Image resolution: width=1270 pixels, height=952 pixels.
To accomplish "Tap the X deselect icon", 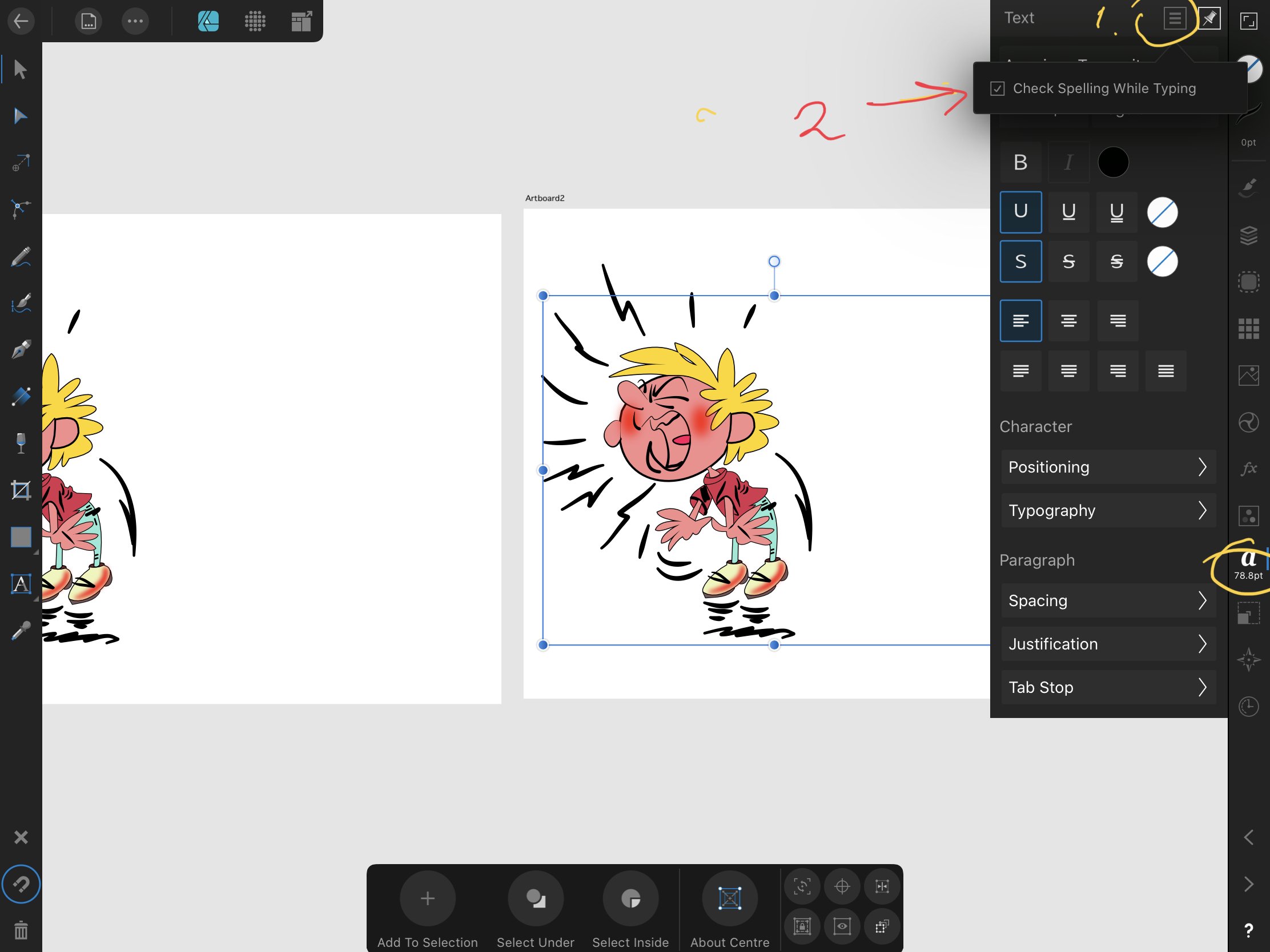I will (x=21, y=837).
